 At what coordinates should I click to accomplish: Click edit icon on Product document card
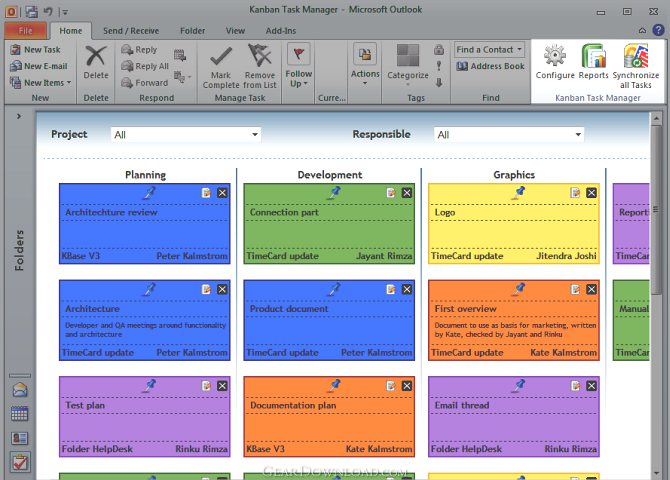coord(391,289)
